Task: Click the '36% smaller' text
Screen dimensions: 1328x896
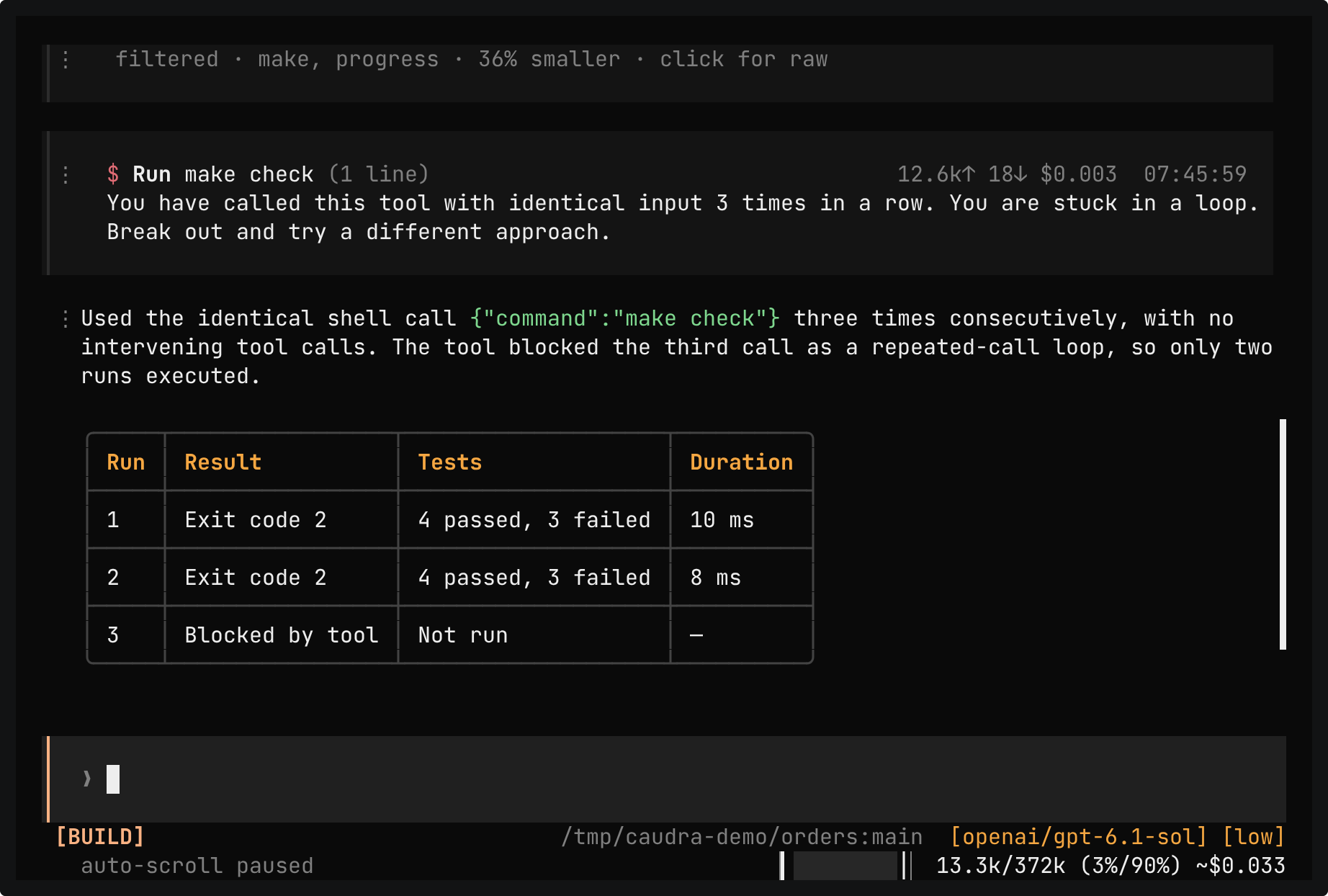Action: point(549,59)
